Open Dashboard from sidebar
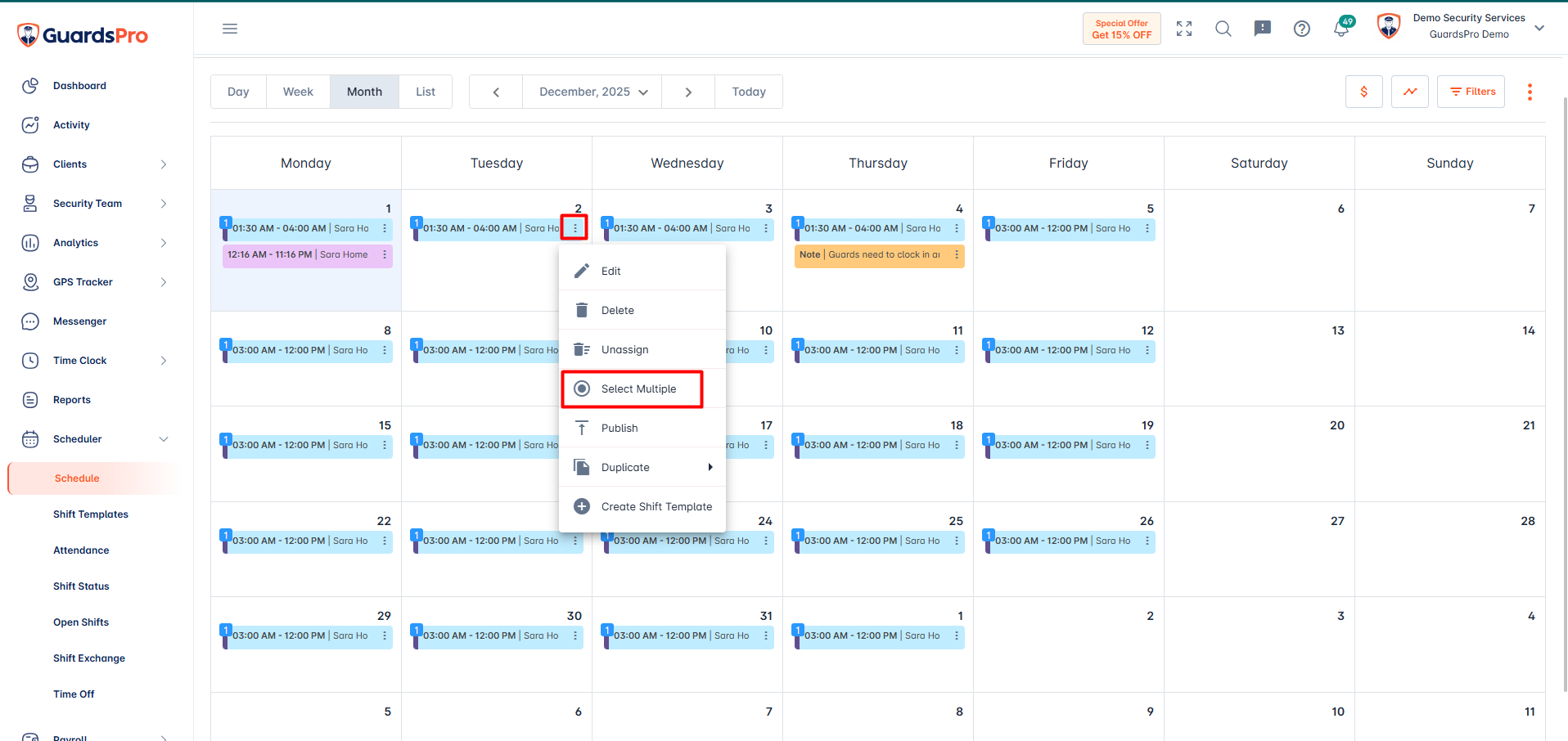Screen dimensions: 1568x741 (x=79, y=86)
